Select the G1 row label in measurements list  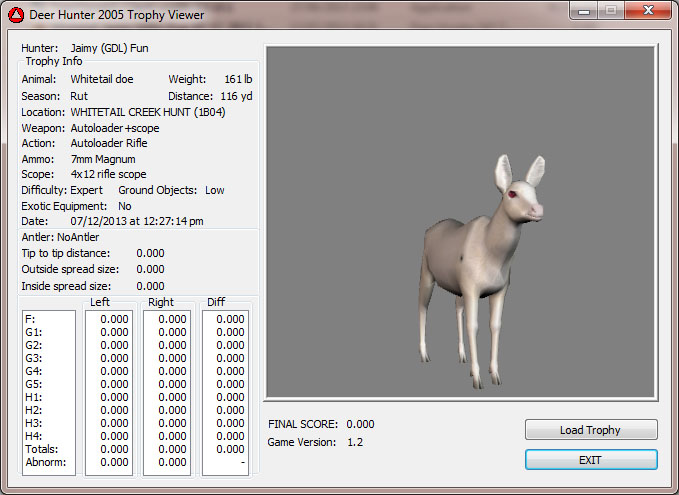click(x=33, y=332)
